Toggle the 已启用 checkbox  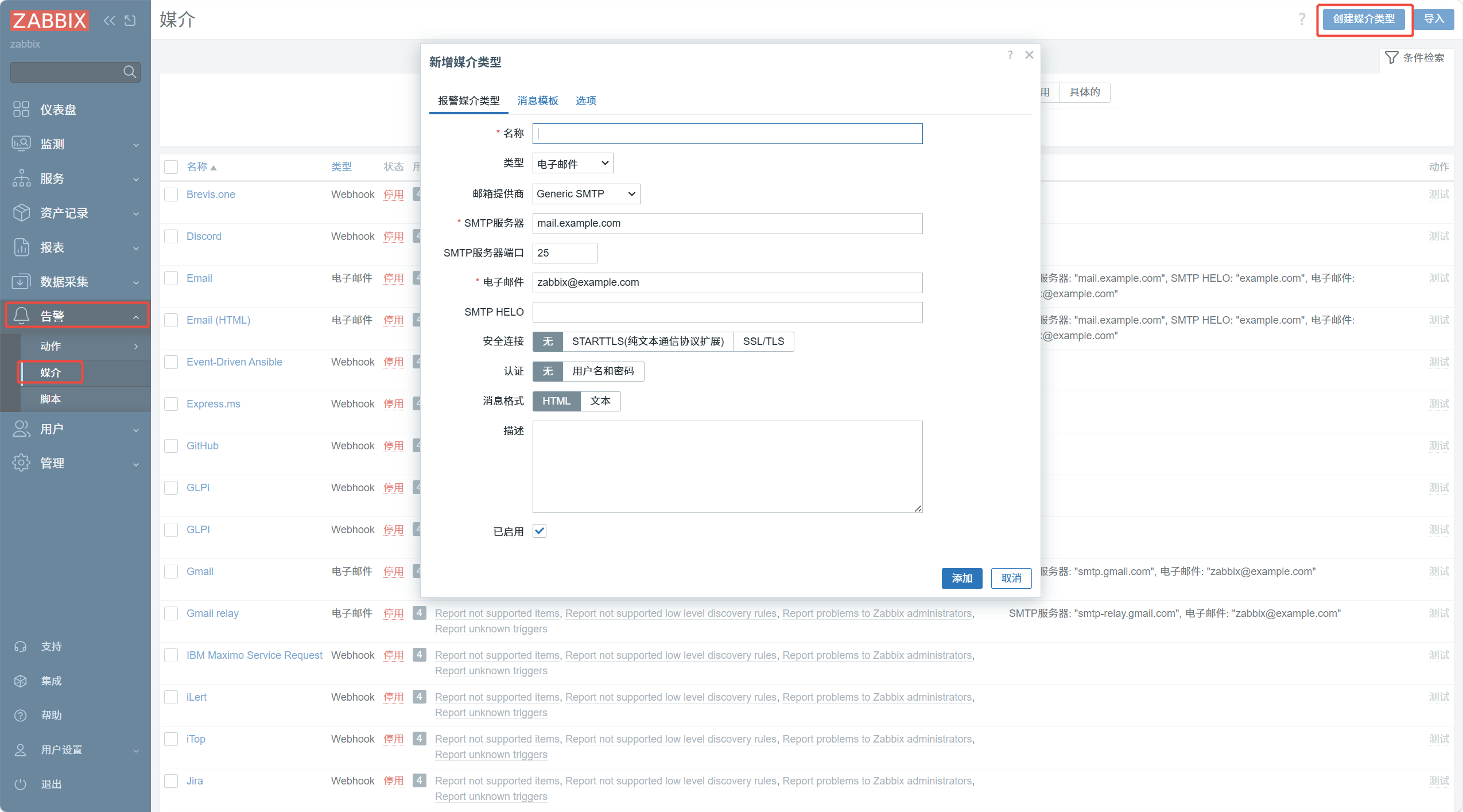540,531
